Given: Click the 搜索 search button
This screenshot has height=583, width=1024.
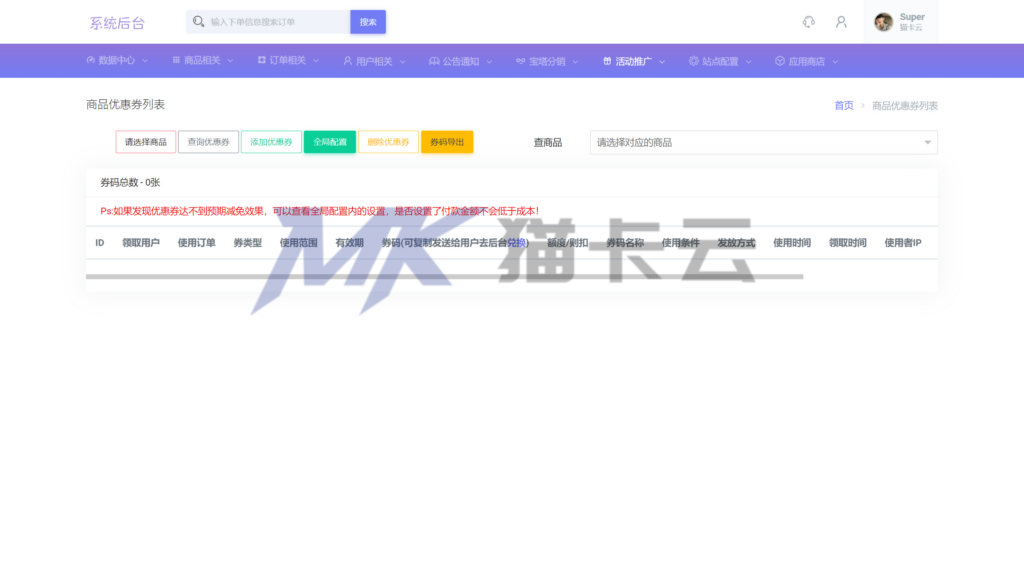Looking at the screenshot, I should pos(368,22).
